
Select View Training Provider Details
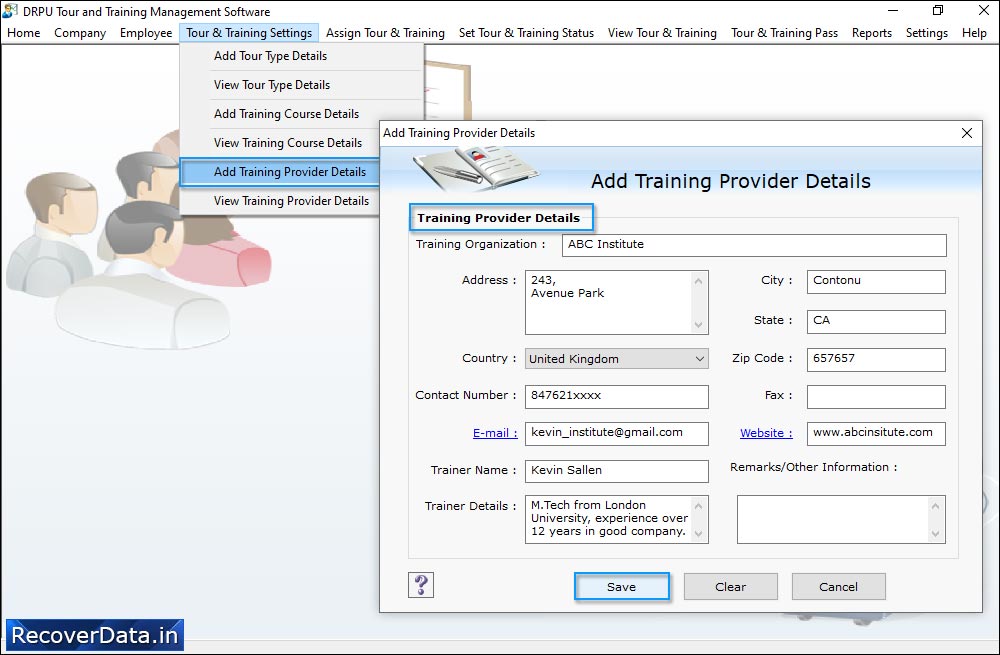point(281,201)
